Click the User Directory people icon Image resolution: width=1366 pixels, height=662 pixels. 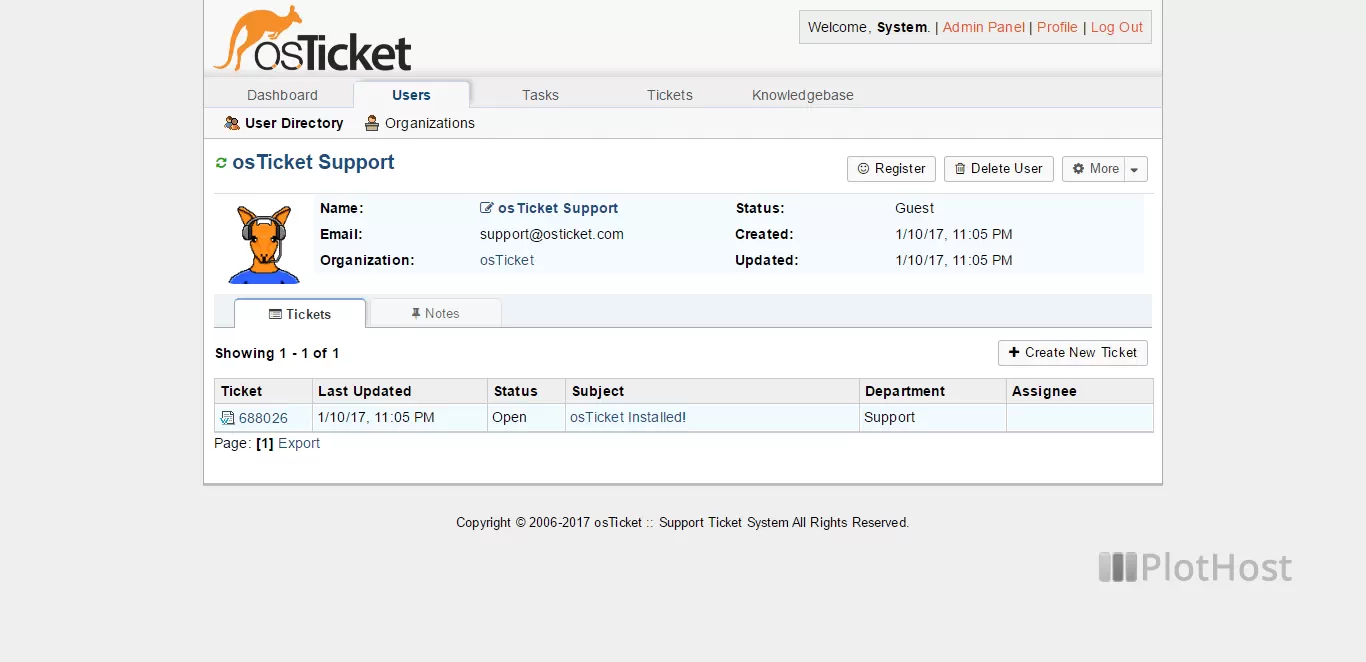pos(232,123)
